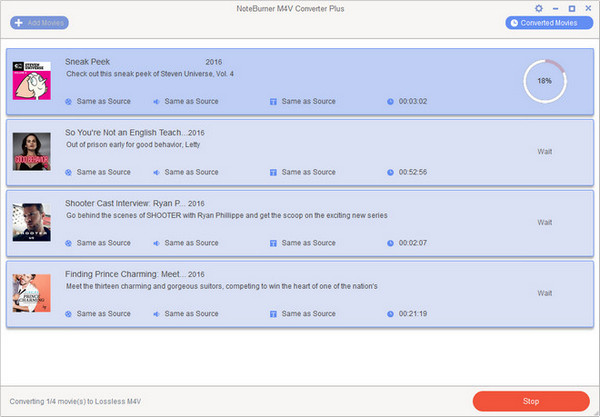Open audio Same as Source option for So You're Not an English Teacher
The width and height of the screenshot is (600, 417).
pos(191,172)
